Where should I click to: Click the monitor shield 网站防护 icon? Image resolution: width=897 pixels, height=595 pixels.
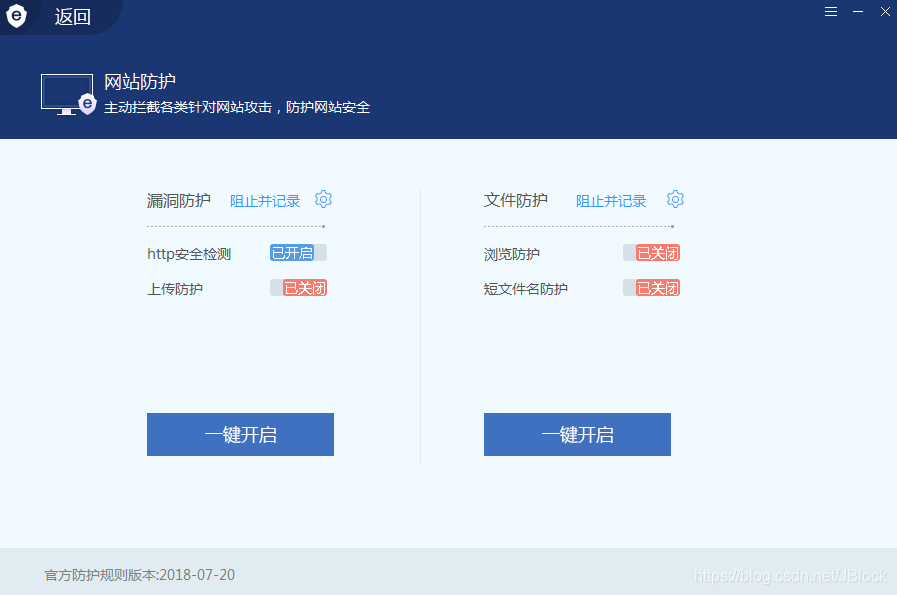point(68,94)
